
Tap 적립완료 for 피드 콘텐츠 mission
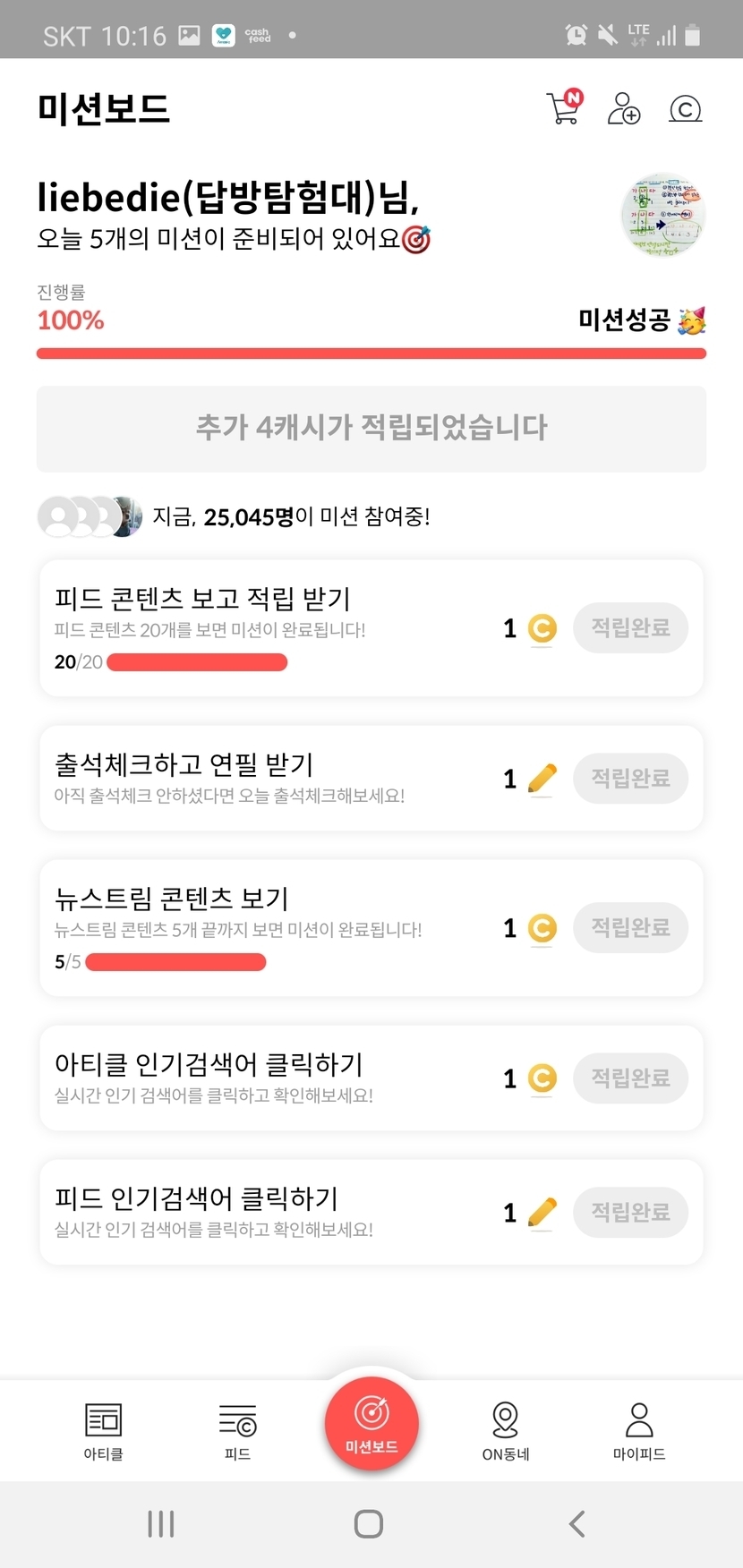click(630, 627)
